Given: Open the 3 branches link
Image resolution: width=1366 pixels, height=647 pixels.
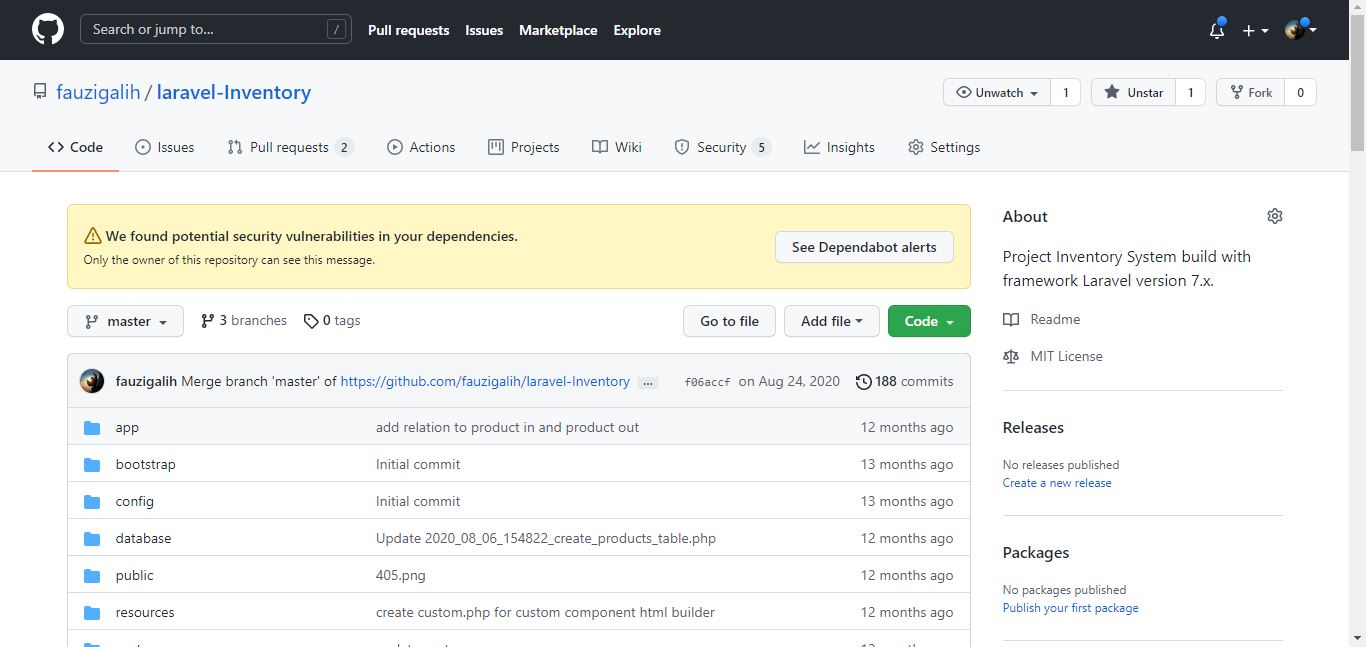Looking at the screenshot, I should [x=244, y=320].
